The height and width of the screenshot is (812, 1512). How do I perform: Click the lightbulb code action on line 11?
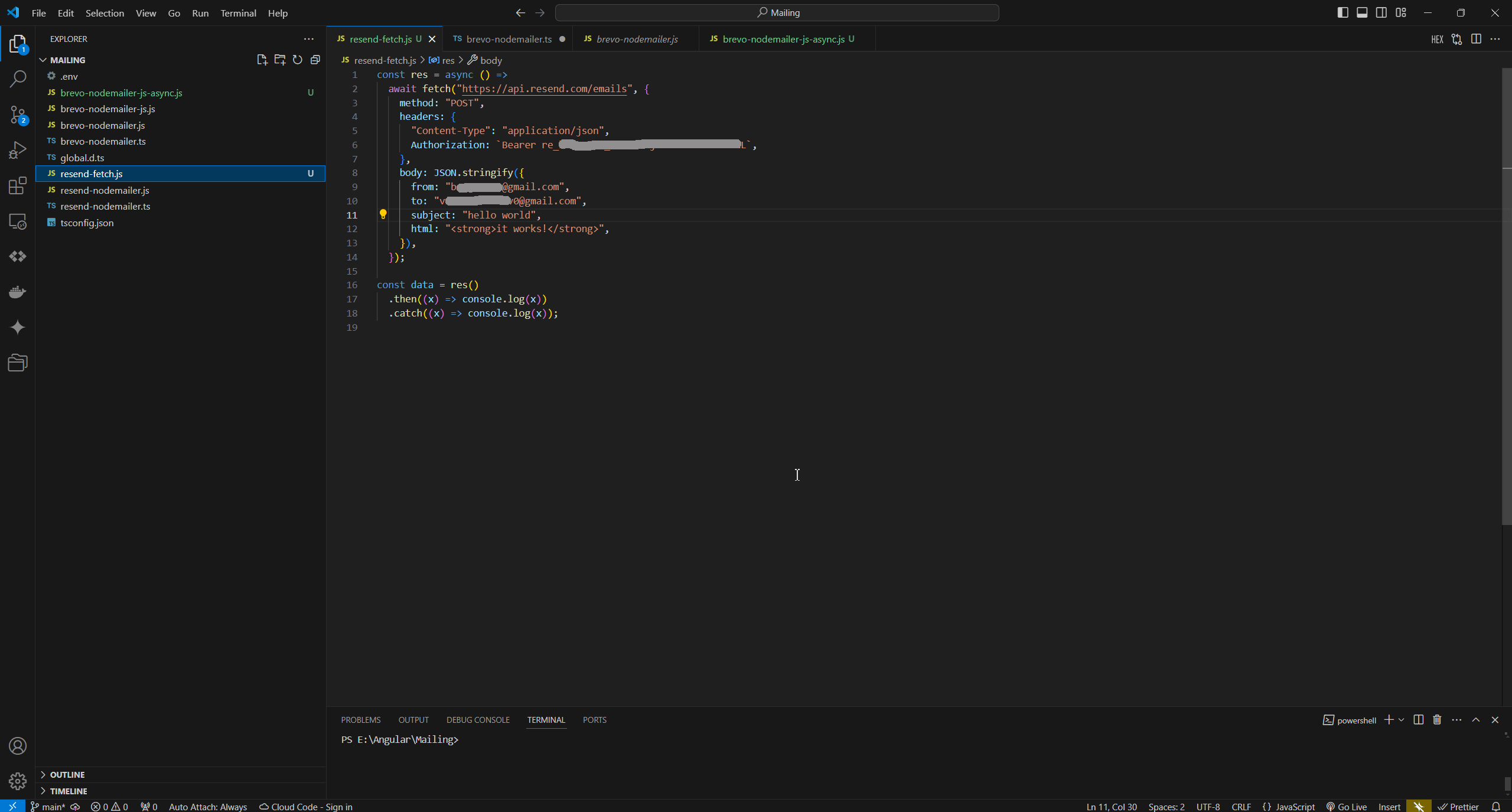tap(383, 214)
